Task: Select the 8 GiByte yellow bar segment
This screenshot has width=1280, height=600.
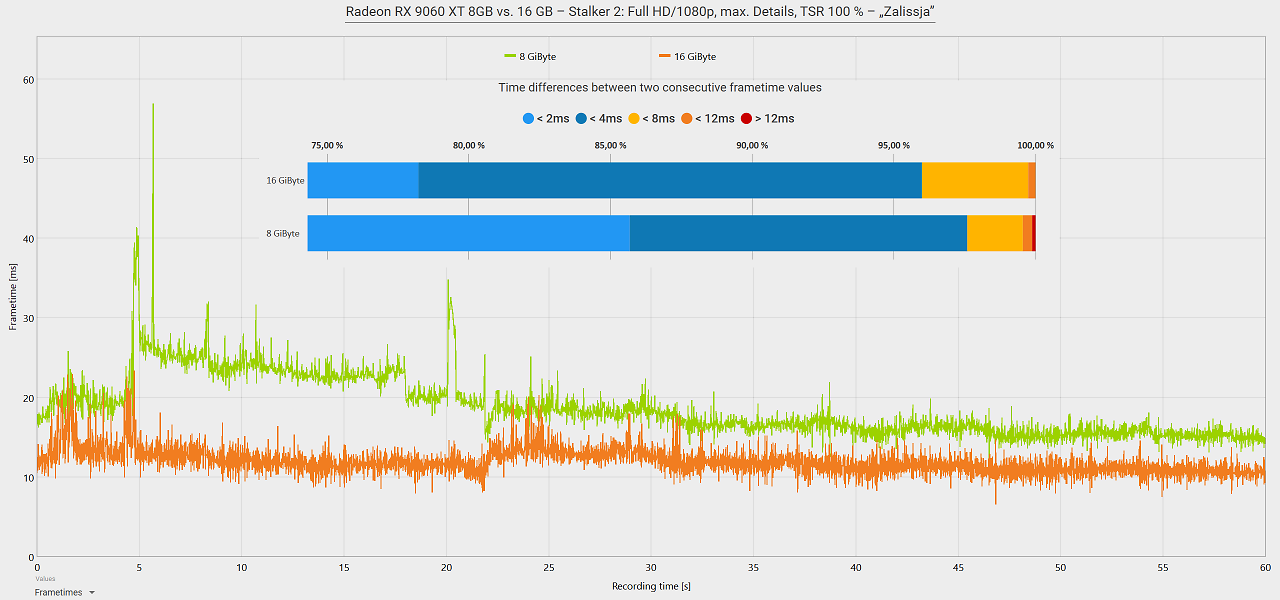Action: (995, 233)
